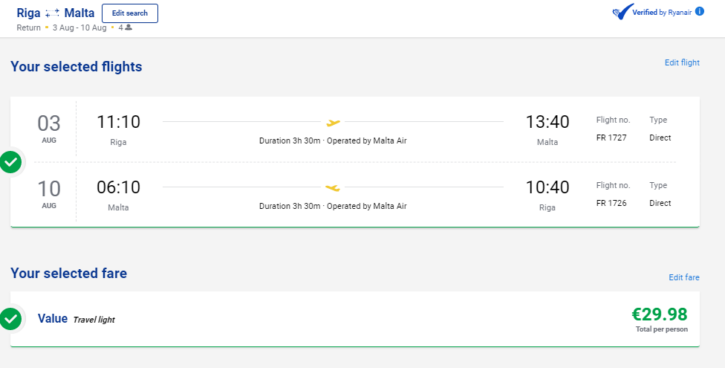725x368 pixels.
Task: Open the Edit search button
Action: click(130, 13)
